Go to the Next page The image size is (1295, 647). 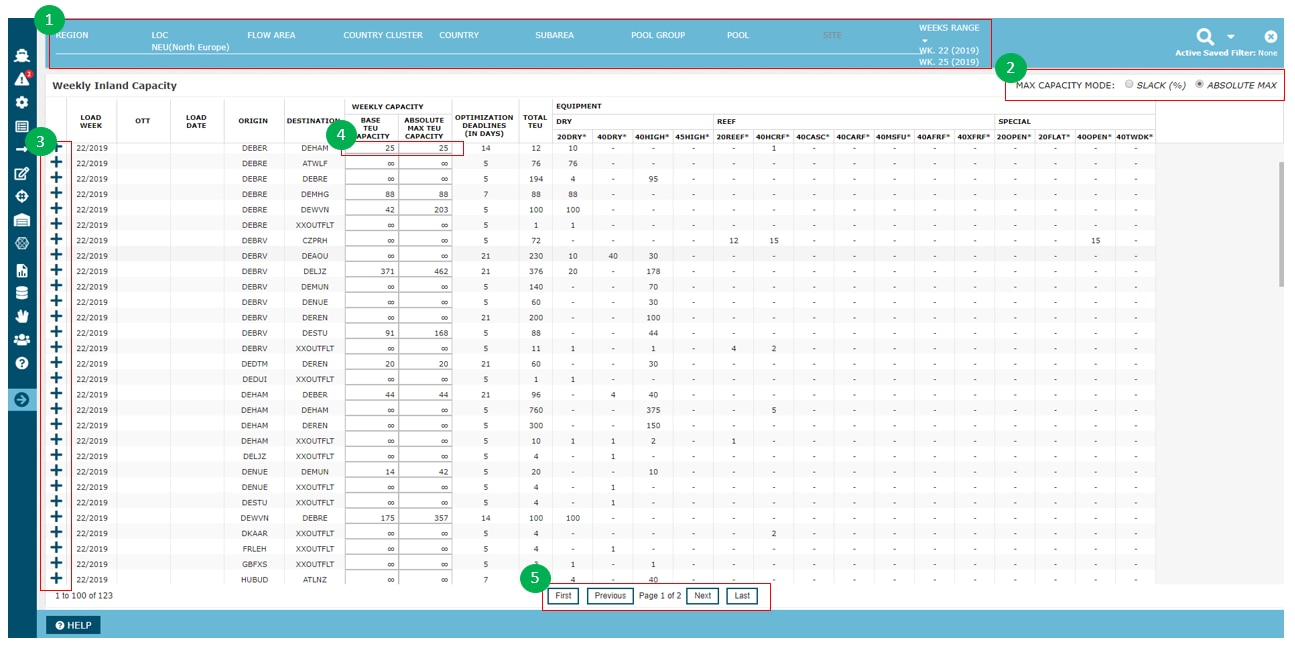point(702,596)
